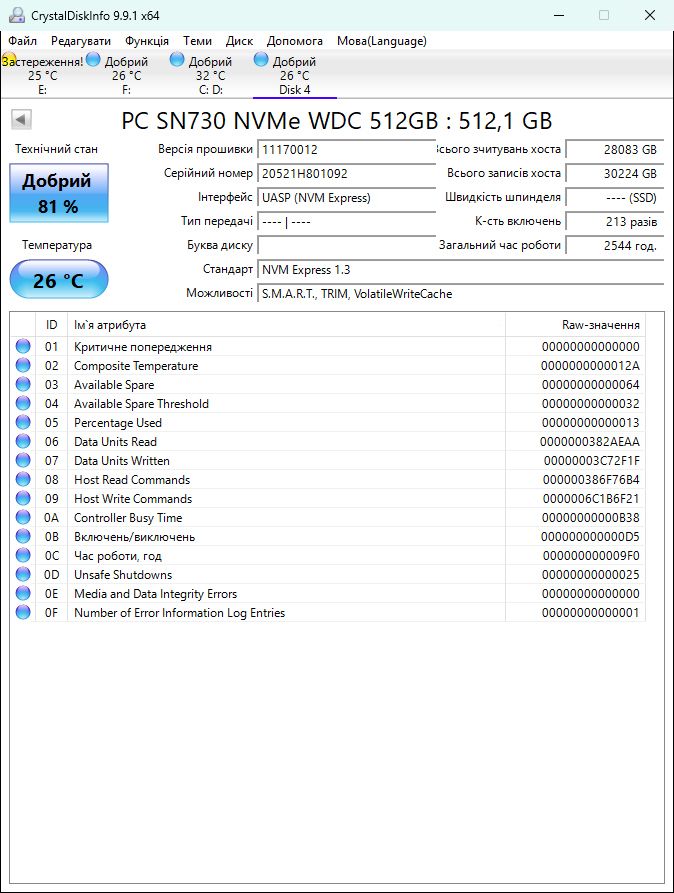The image size is (674, 893).
Task: Click the features field S.M.A.R.T., TRIM, VolatileWriteCache
Action: pos(460,294)
